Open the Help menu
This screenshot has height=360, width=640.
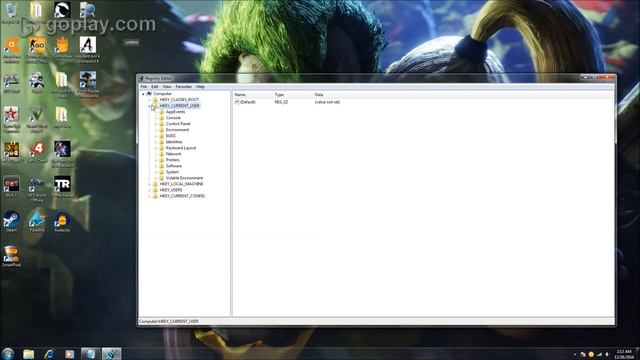(x=200, y=87)
